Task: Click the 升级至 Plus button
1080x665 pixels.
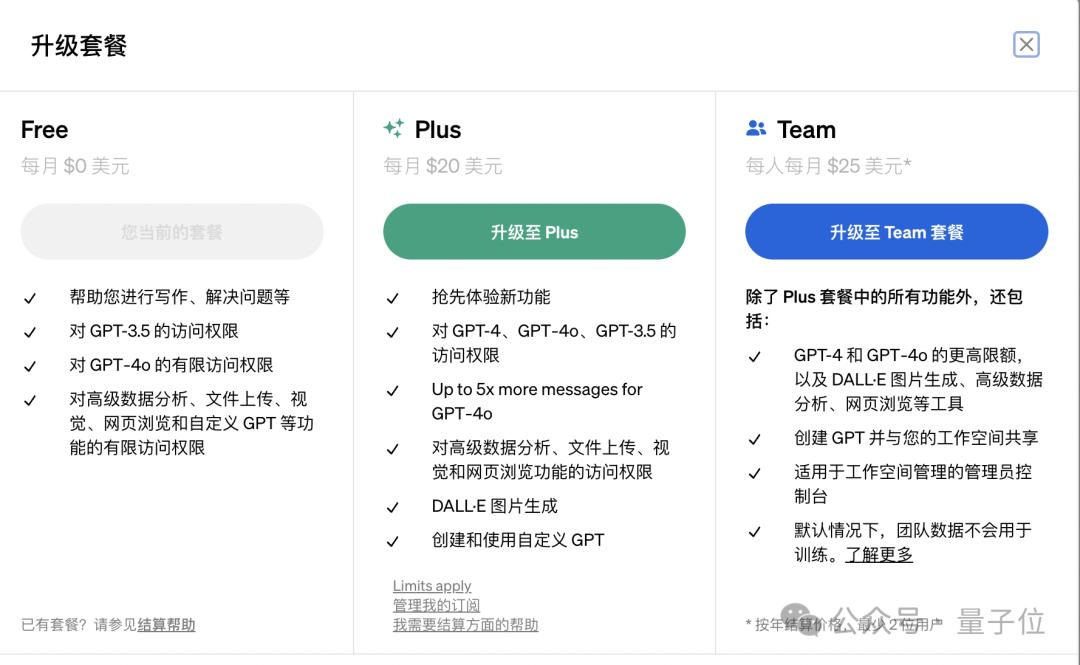Action: pos(534,232)
